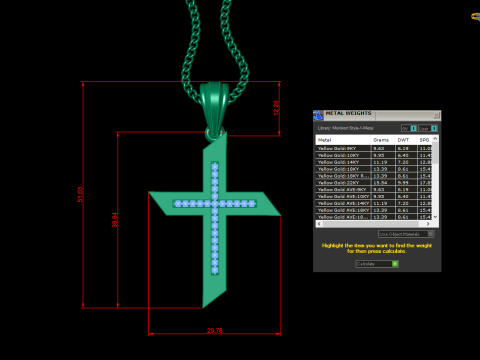Click the horizontal scroll-left arrow
The height and width of the screenshot is (360, 480).
(319, 224)
